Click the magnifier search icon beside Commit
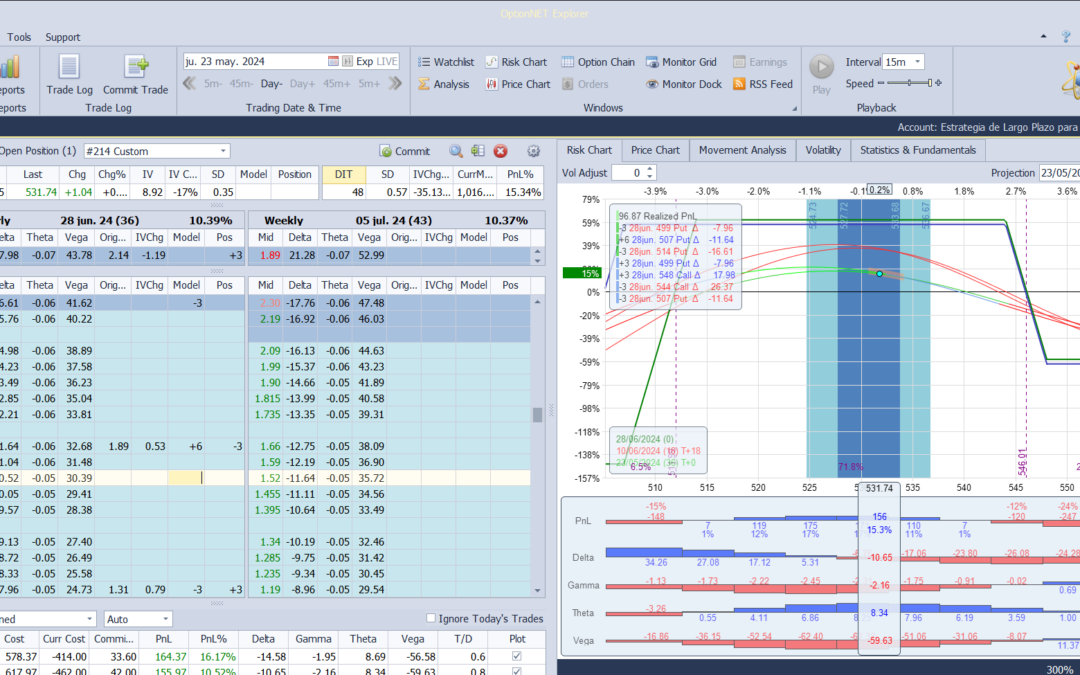The height and width of the screenshot is (675, 1080). coord(456,151)
